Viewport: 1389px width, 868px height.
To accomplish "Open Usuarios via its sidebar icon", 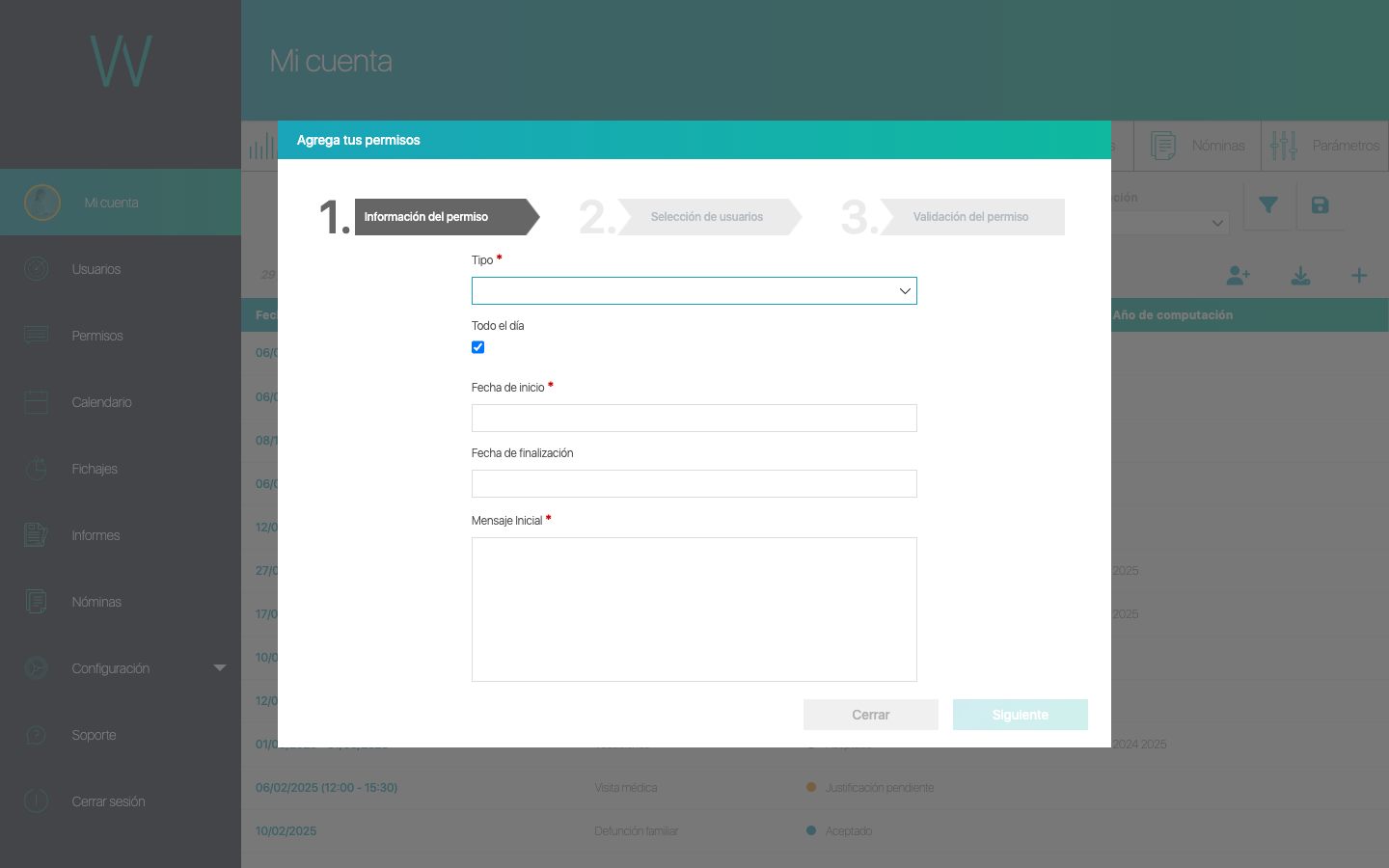I will click(x=37, y=269).
